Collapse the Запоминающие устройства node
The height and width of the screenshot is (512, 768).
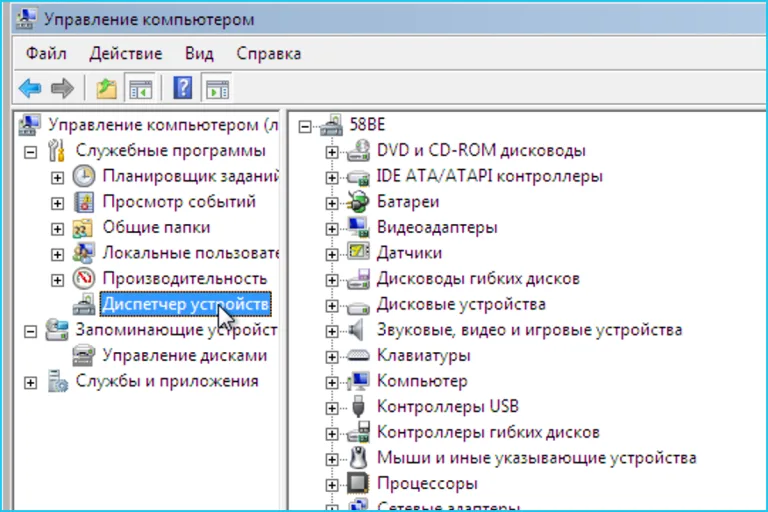[30, 332]
